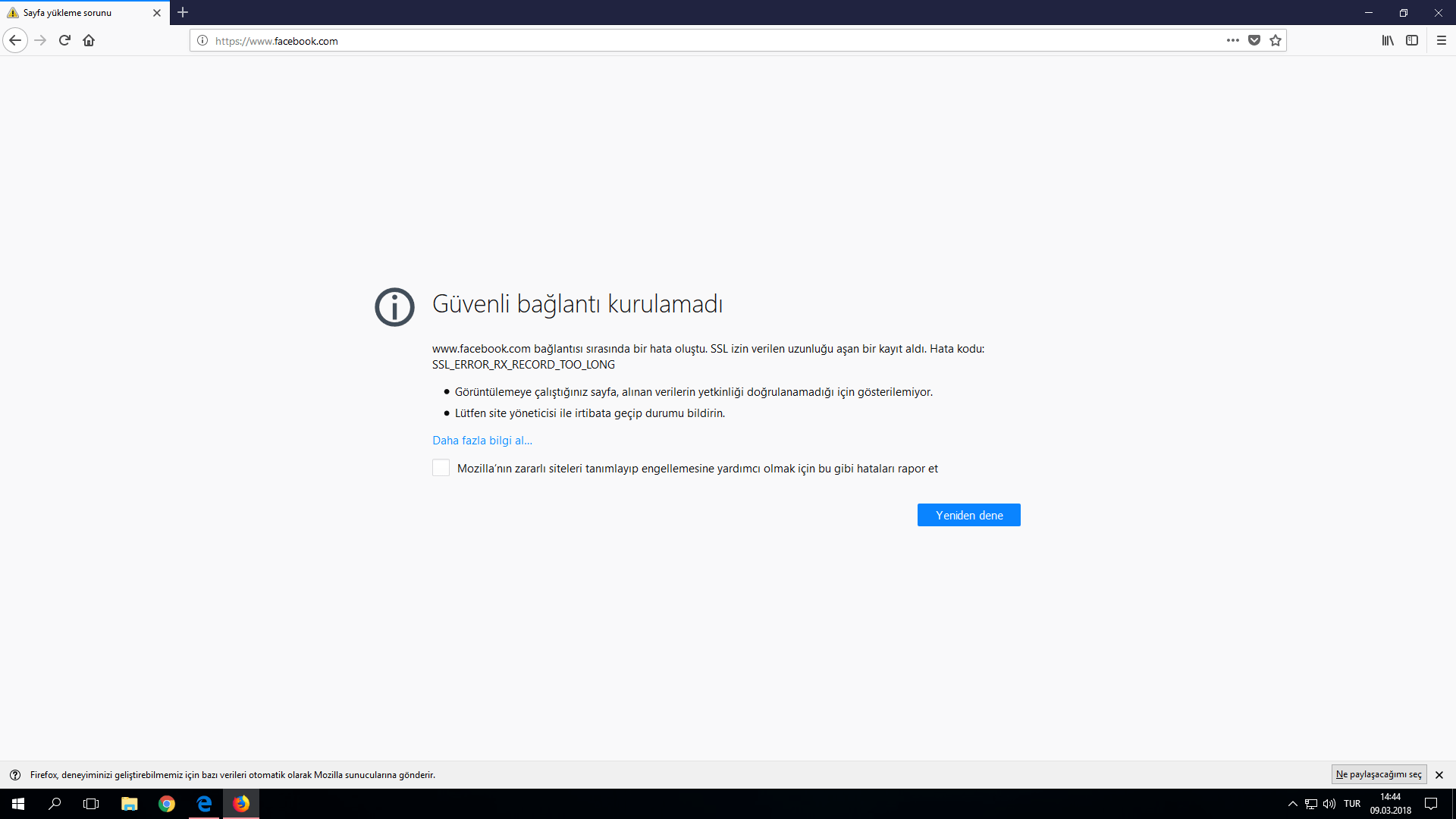Click the Yeniden dene button

point(968,515)
